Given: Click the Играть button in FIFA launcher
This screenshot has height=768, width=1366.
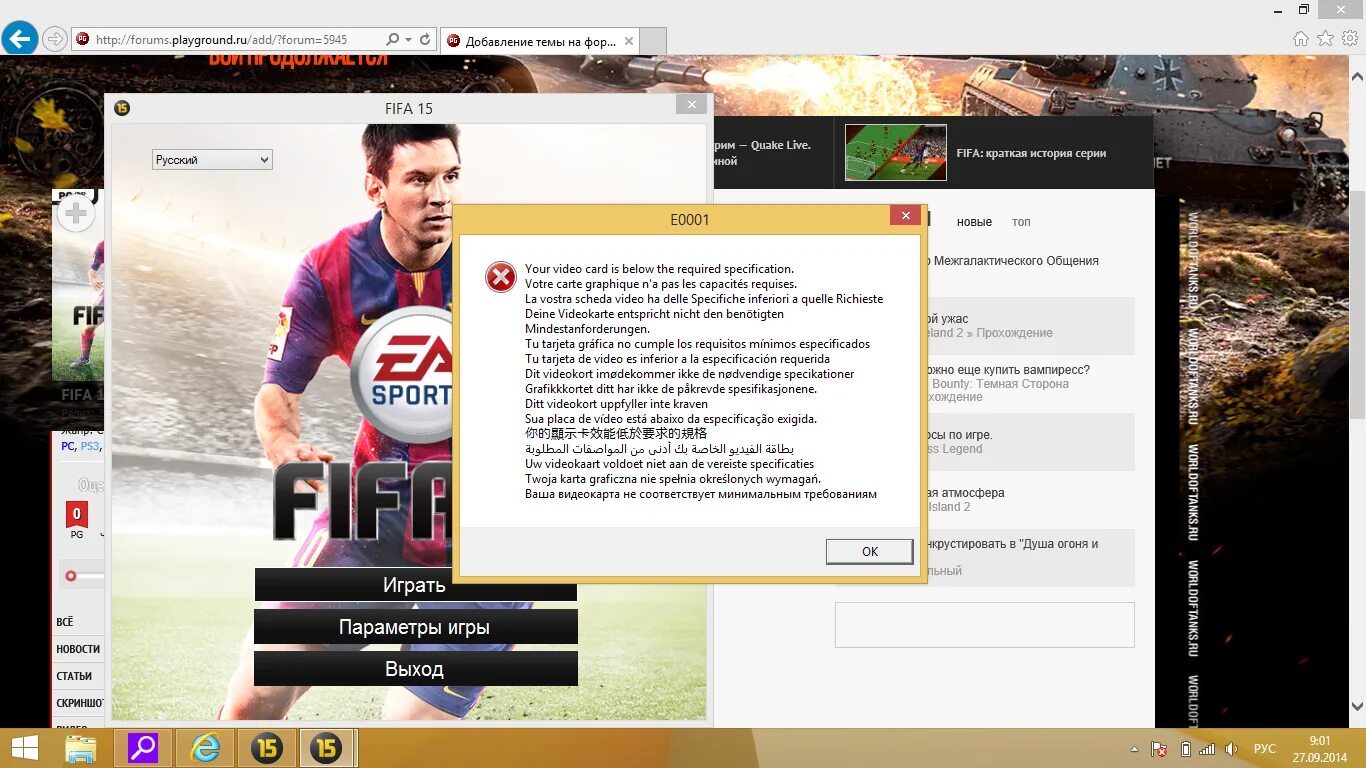Looking at the screenshot, I should [415, 585].
